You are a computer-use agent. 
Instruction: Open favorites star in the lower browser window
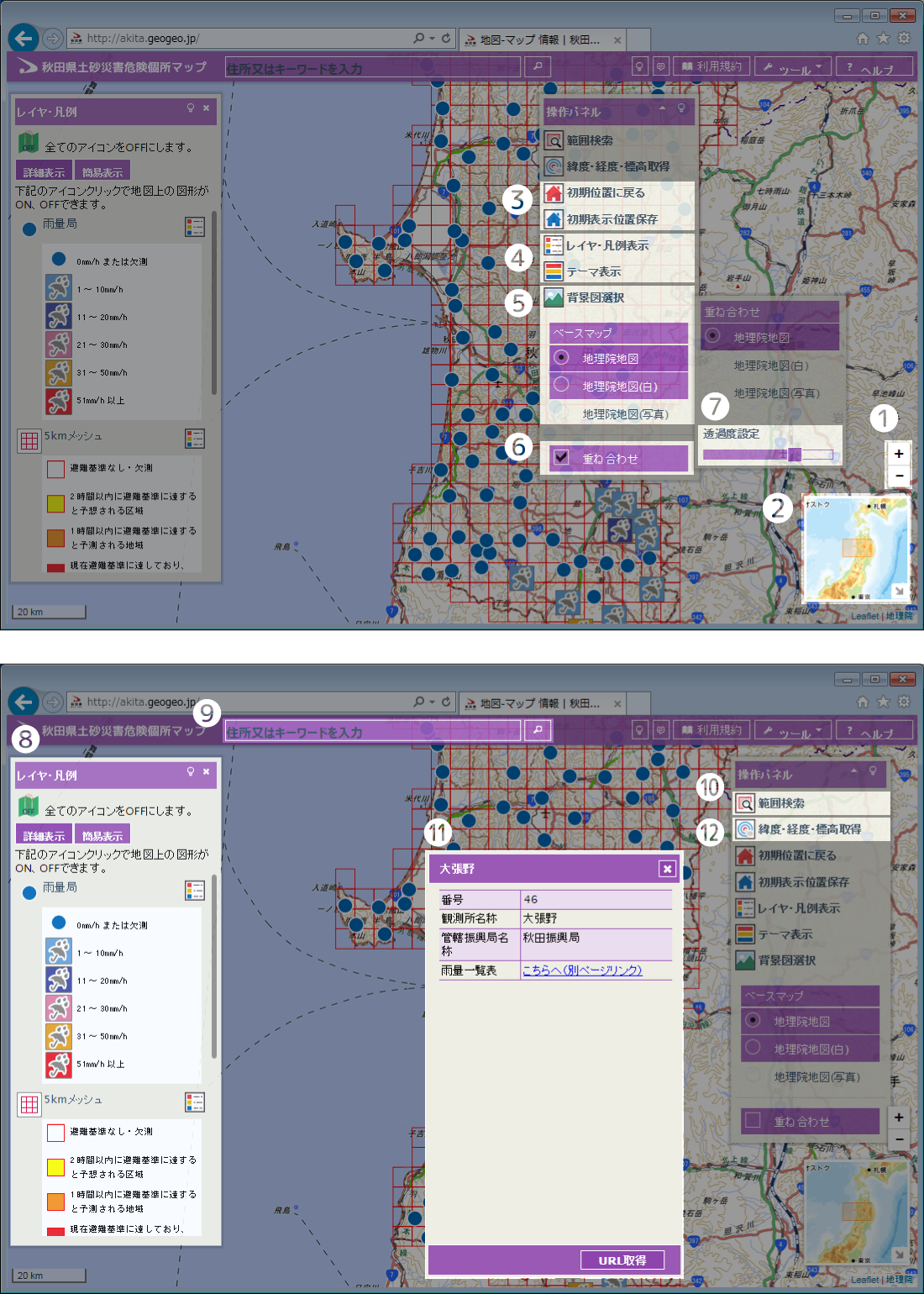(883, 702)
